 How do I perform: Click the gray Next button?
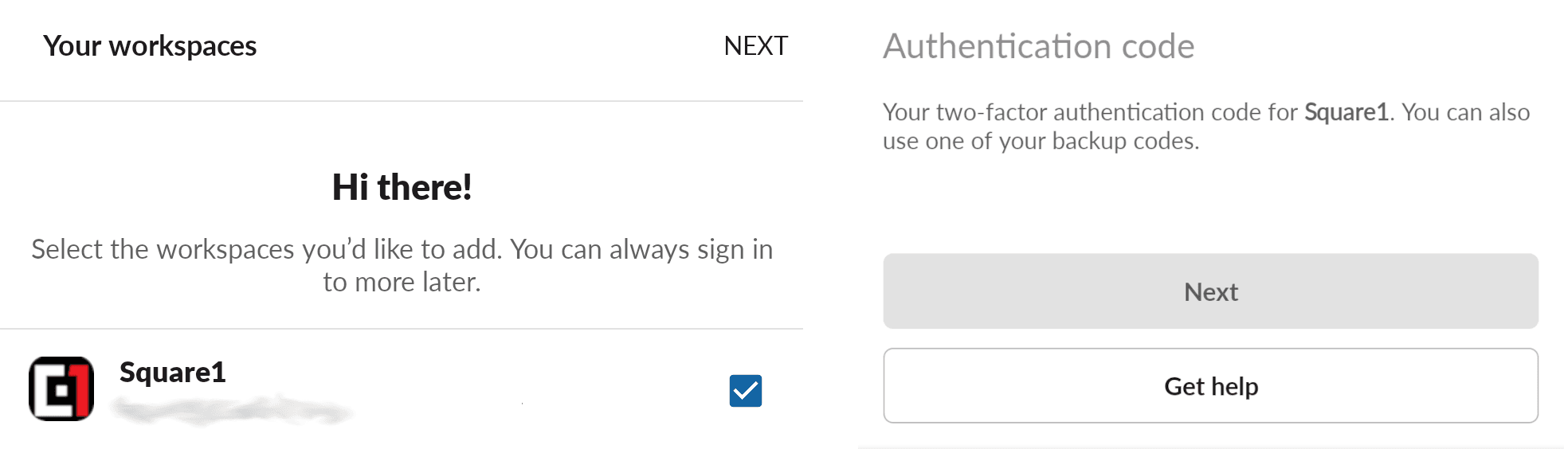1210,291
